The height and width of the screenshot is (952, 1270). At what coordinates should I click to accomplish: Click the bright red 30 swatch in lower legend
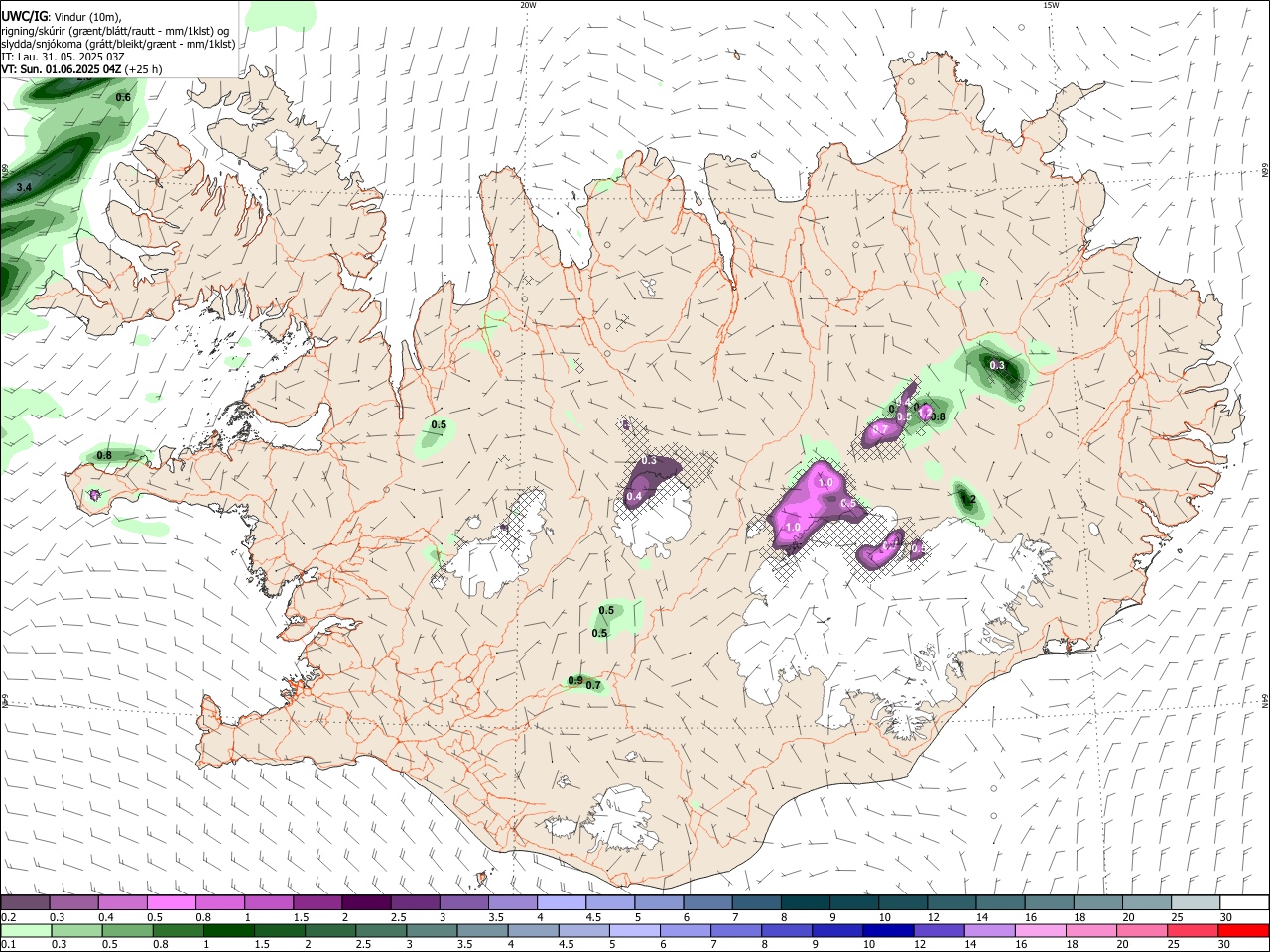(1243, 931)
